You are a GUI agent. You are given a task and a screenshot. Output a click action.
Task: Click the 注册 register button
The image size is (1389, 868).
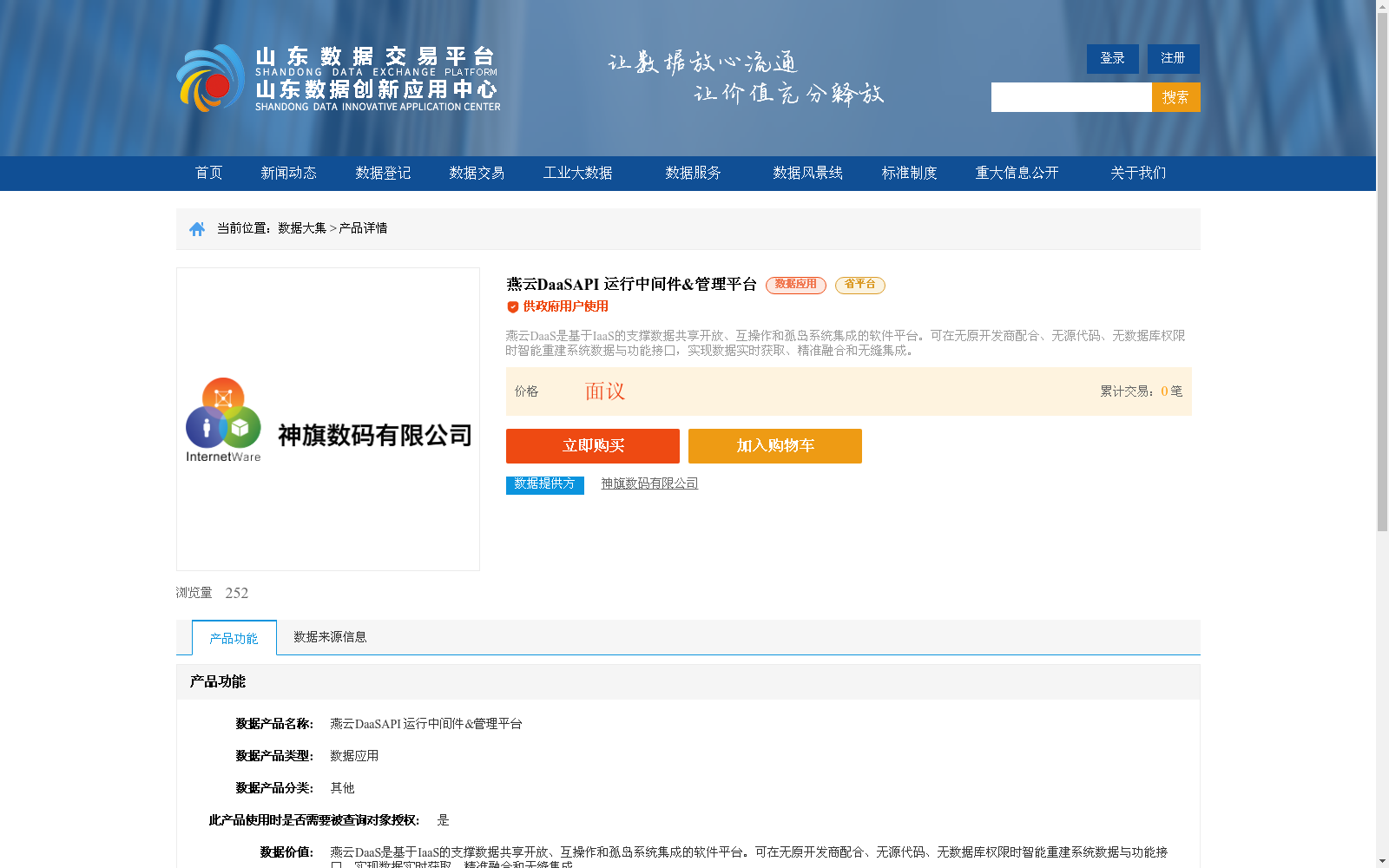(x=1174, y=59)
